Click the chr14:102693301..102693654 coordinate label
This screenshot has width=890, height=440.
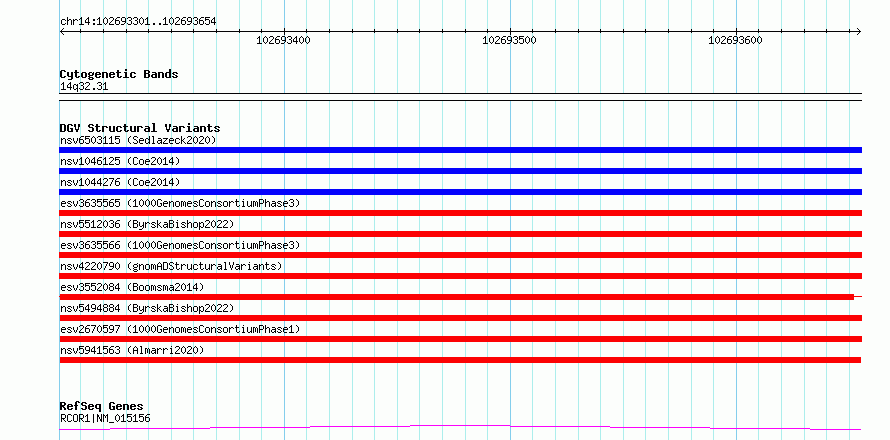click(x=138, y=22)
